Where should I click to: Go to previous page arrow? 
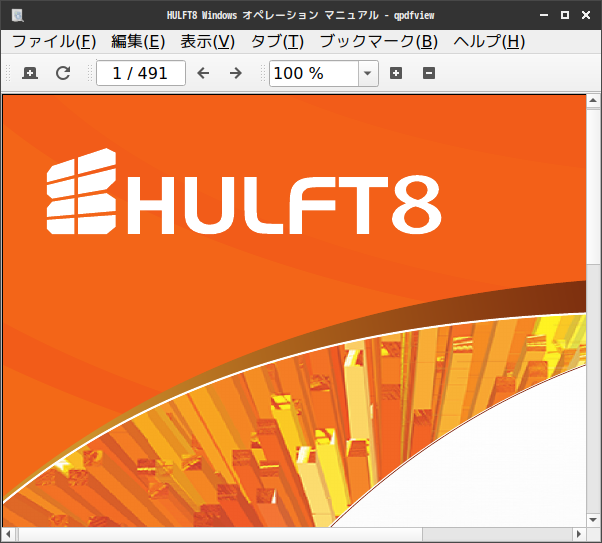point(203,73)
